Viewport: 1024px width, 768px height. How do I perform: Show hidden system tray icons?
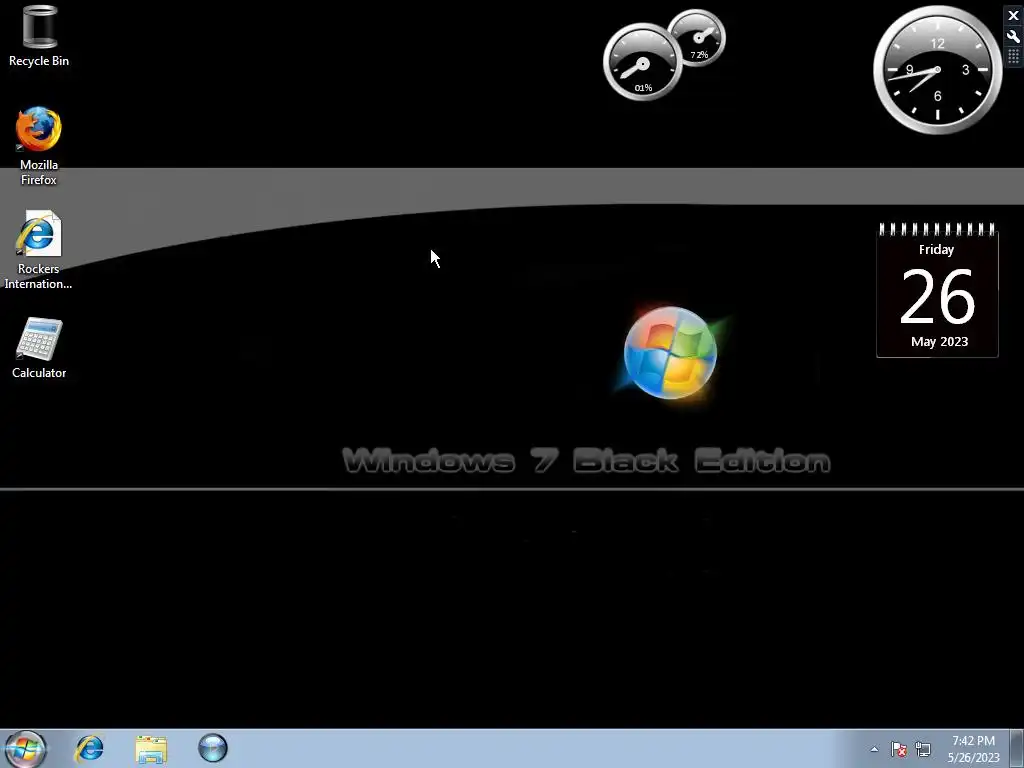click(x=874, y=749)
